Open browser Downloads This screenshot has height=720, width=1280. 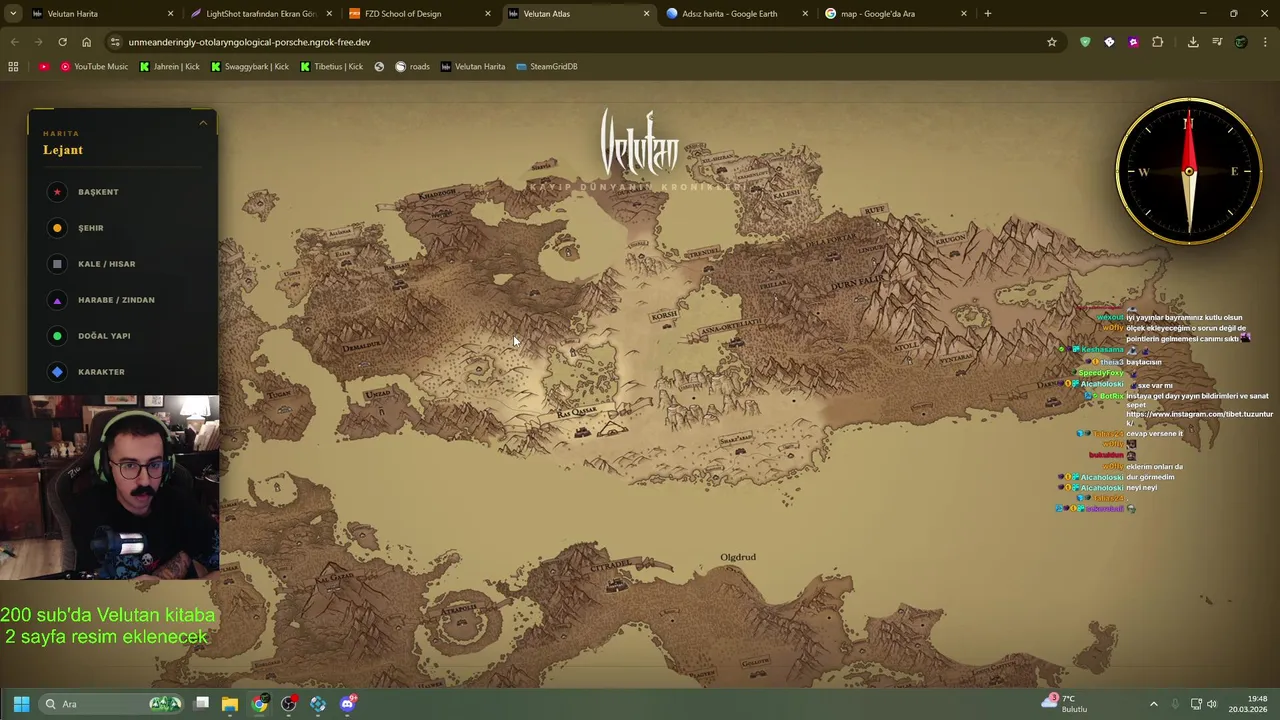pos(1193,42)
